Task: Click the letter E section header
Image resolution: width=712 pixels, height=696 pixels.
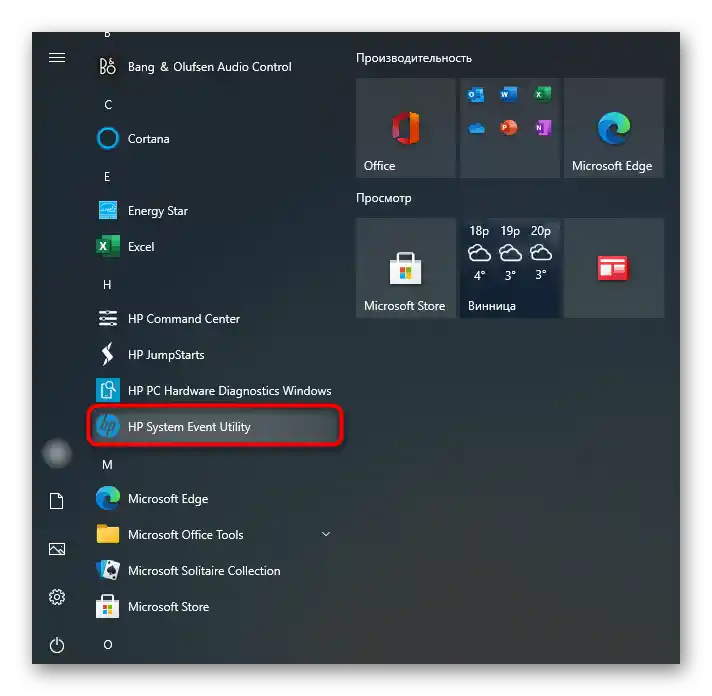Action: pyautogui.click(x=107, y=177)
